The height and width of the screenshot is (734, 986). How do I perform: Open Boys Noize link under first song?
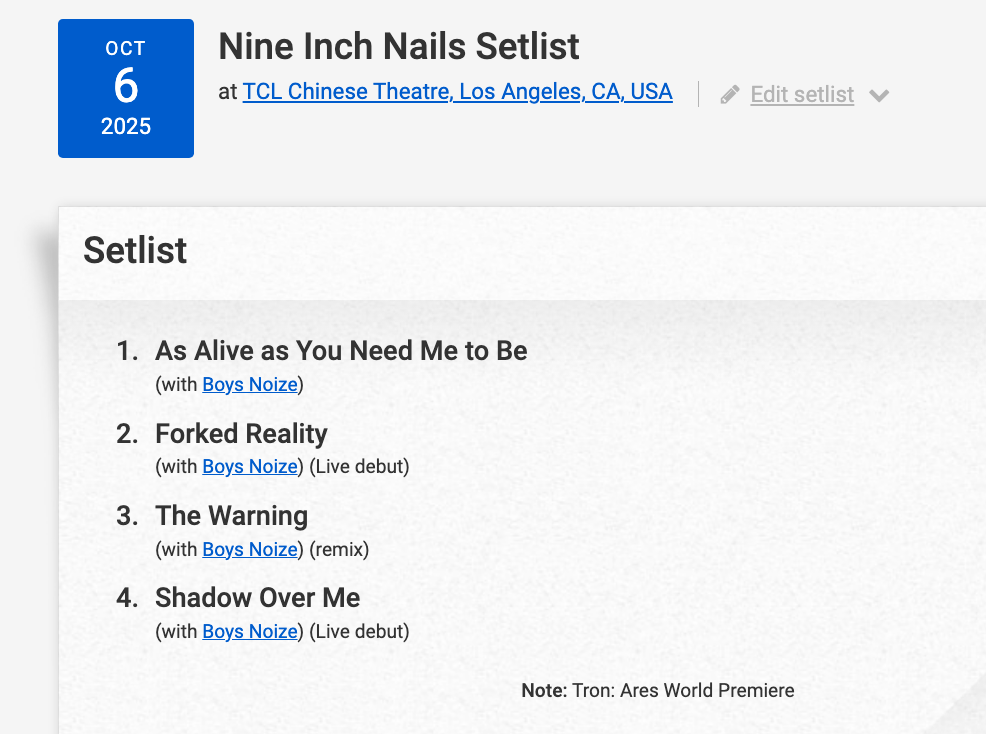250,384
